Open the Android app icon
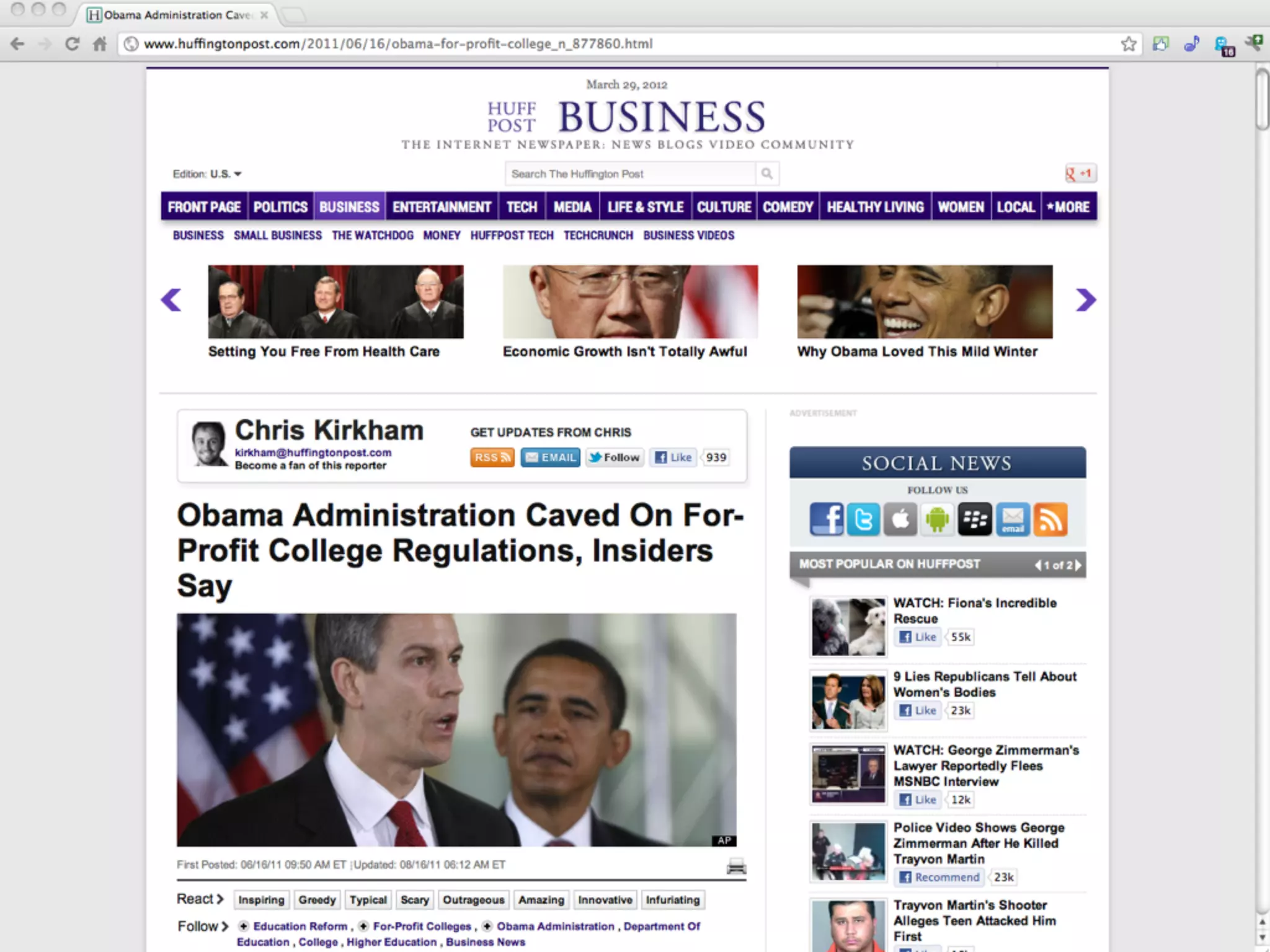The width and height of the screenshot is (1270, 952). pos(938,519)
